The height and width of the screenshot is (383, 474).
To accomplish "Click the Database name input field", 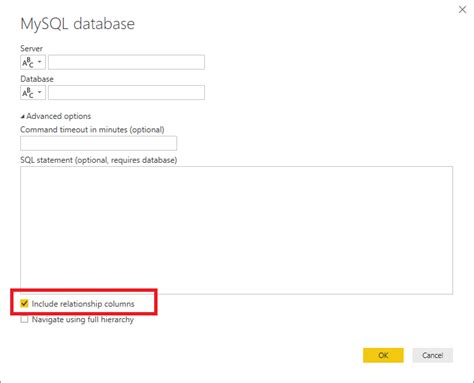I will point(126,93).
